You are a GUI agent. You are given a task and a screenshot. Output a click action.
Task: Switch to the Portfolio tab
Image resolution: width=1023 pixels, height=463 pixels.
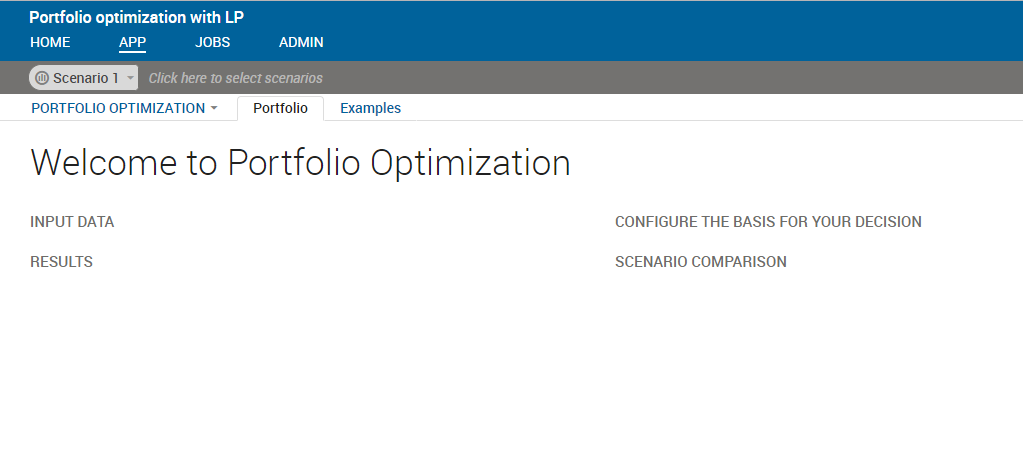(x=281, y=108)
